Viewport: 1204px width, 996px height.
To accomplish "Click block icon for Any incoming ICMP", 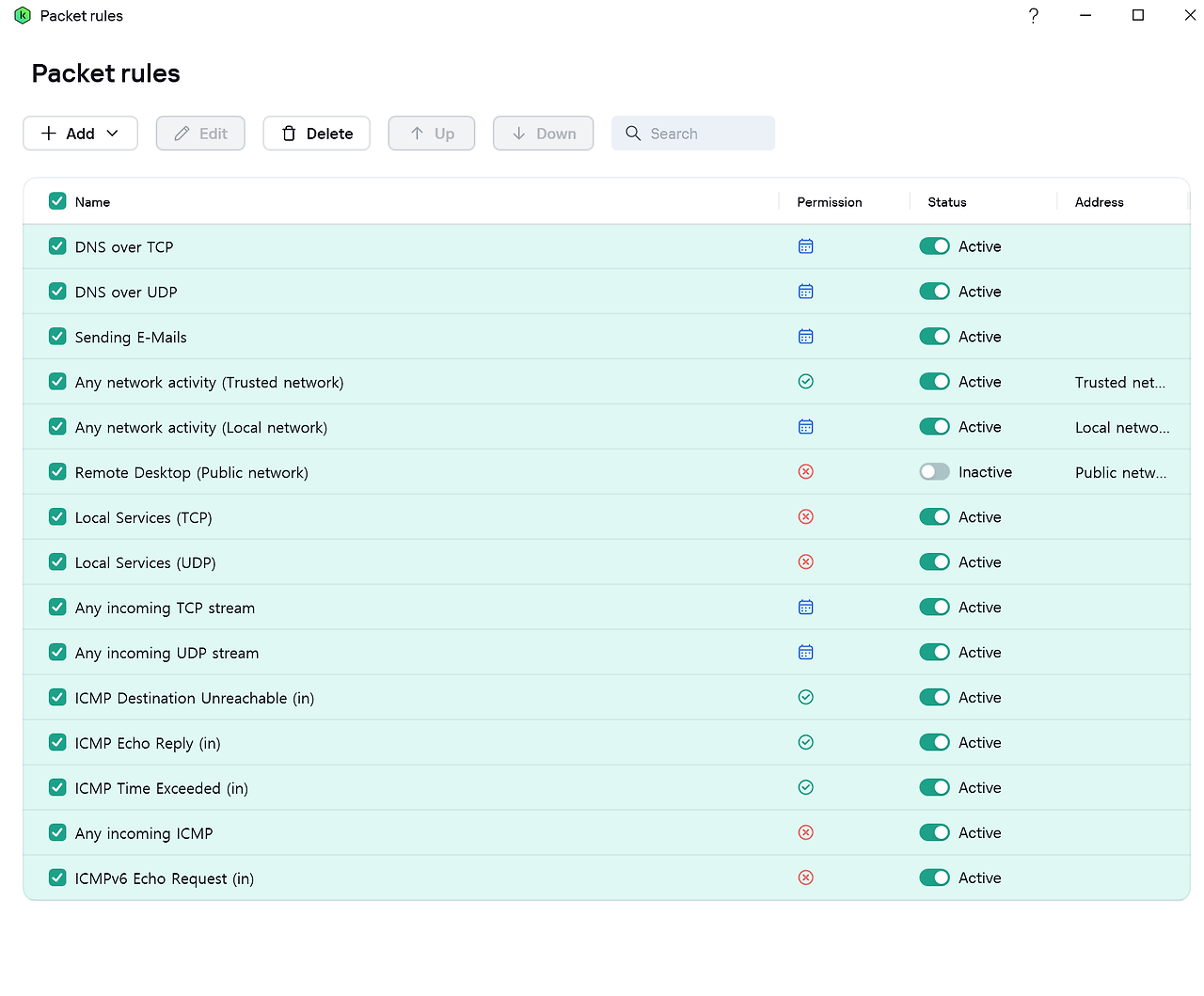I will click(805, 833).
